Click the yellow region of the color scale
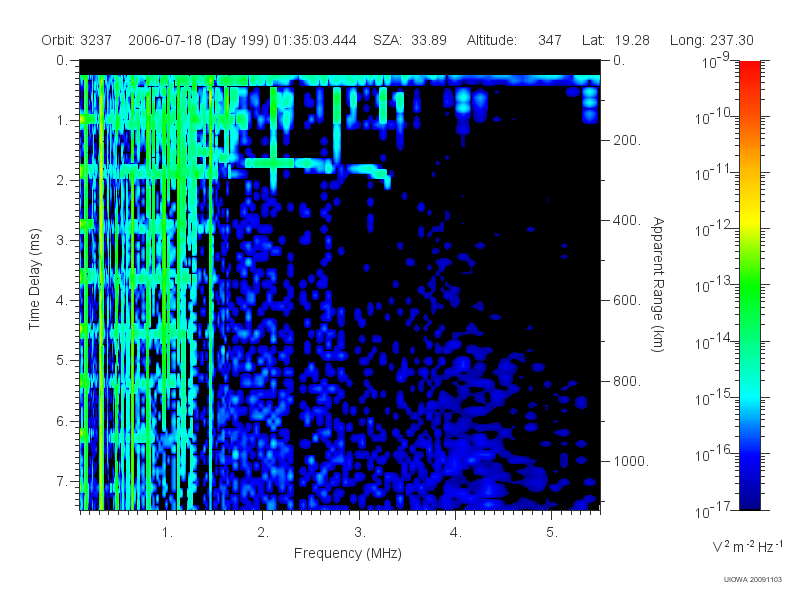Image resolution: width=800 pixels, height=600 pixels. click(750, 219)
